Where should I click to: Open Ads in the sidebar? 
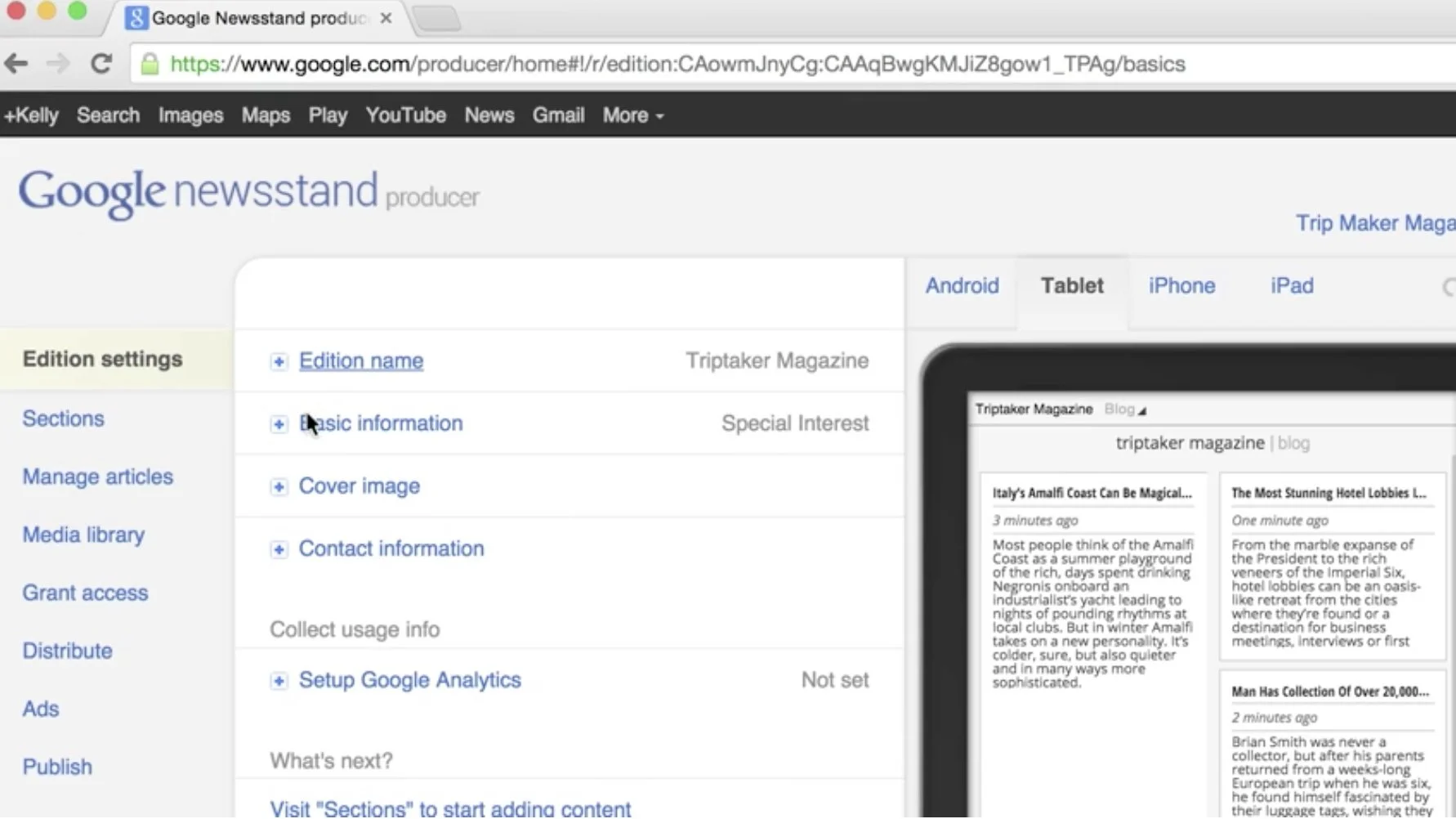(40, 709)
